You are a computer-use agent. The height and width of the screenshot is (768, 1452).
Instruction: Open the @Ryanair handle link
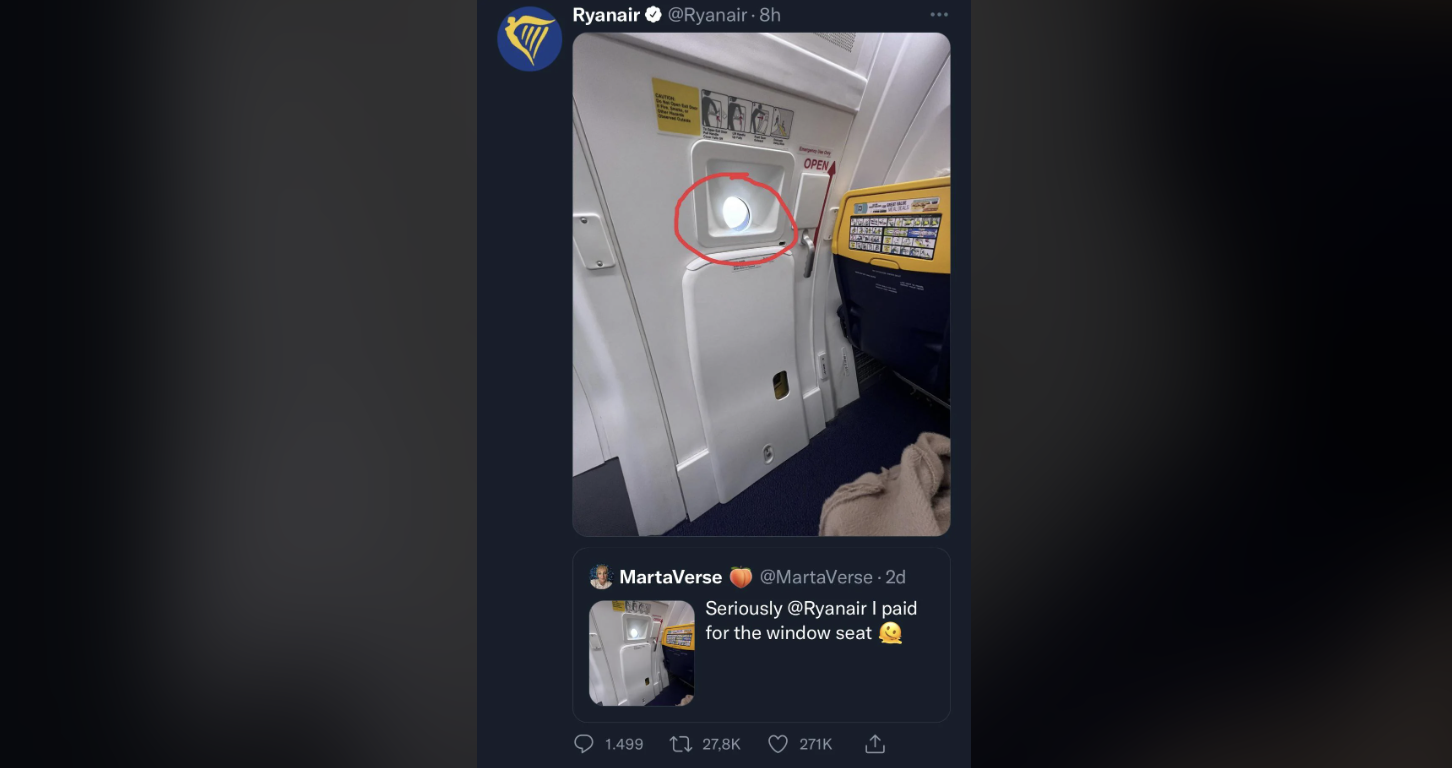708,15
